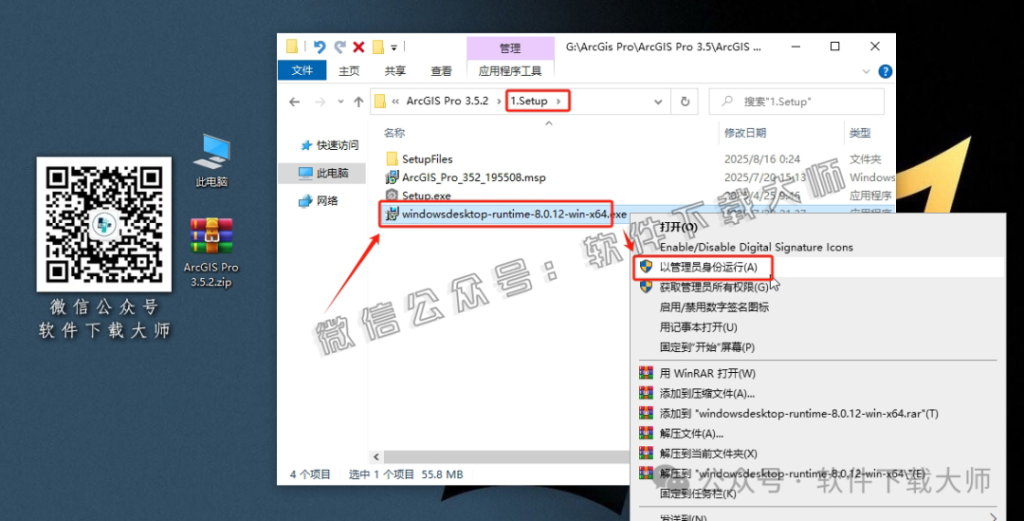Click the WinRAR icon beside 解压文件

(x=646, y=433)
